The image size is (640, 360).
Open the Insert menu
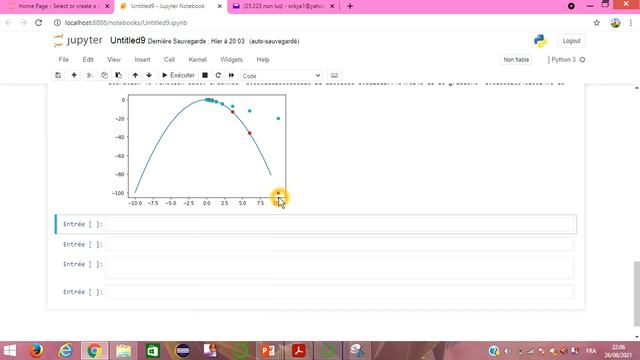(x=142, y=60)
